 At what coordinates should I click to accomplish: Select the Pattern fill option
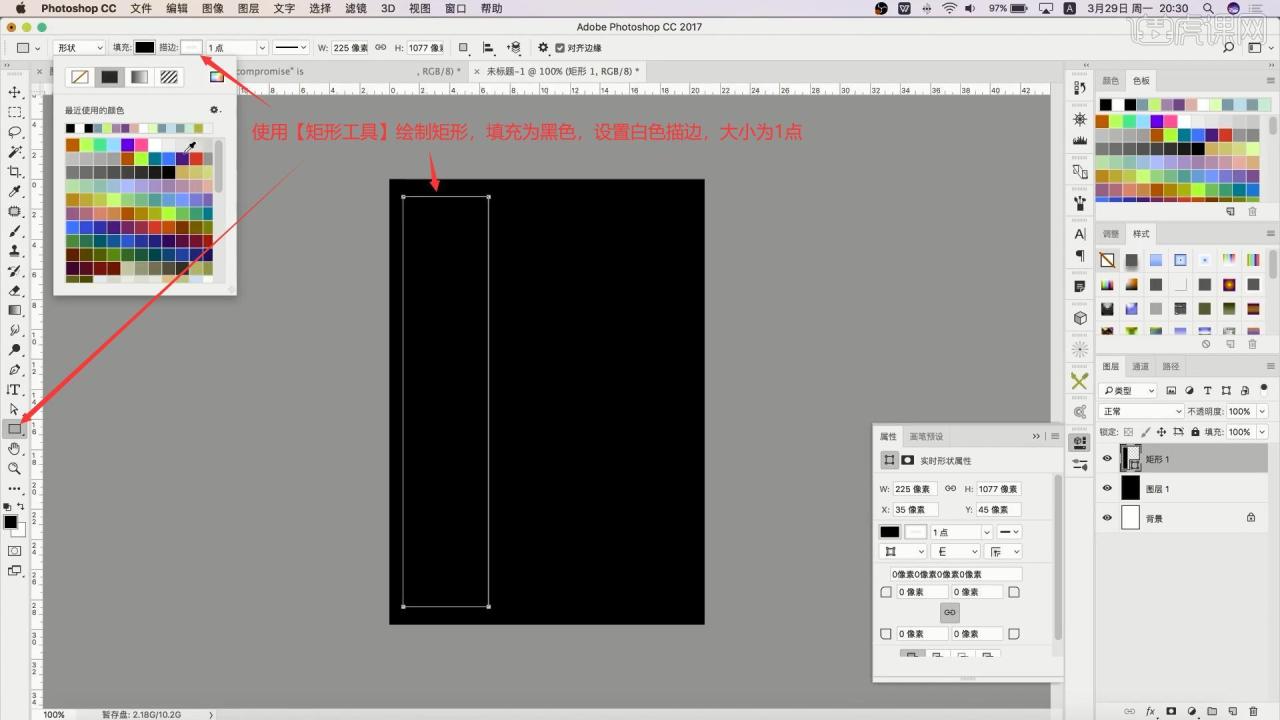click(x=169, y=77)
